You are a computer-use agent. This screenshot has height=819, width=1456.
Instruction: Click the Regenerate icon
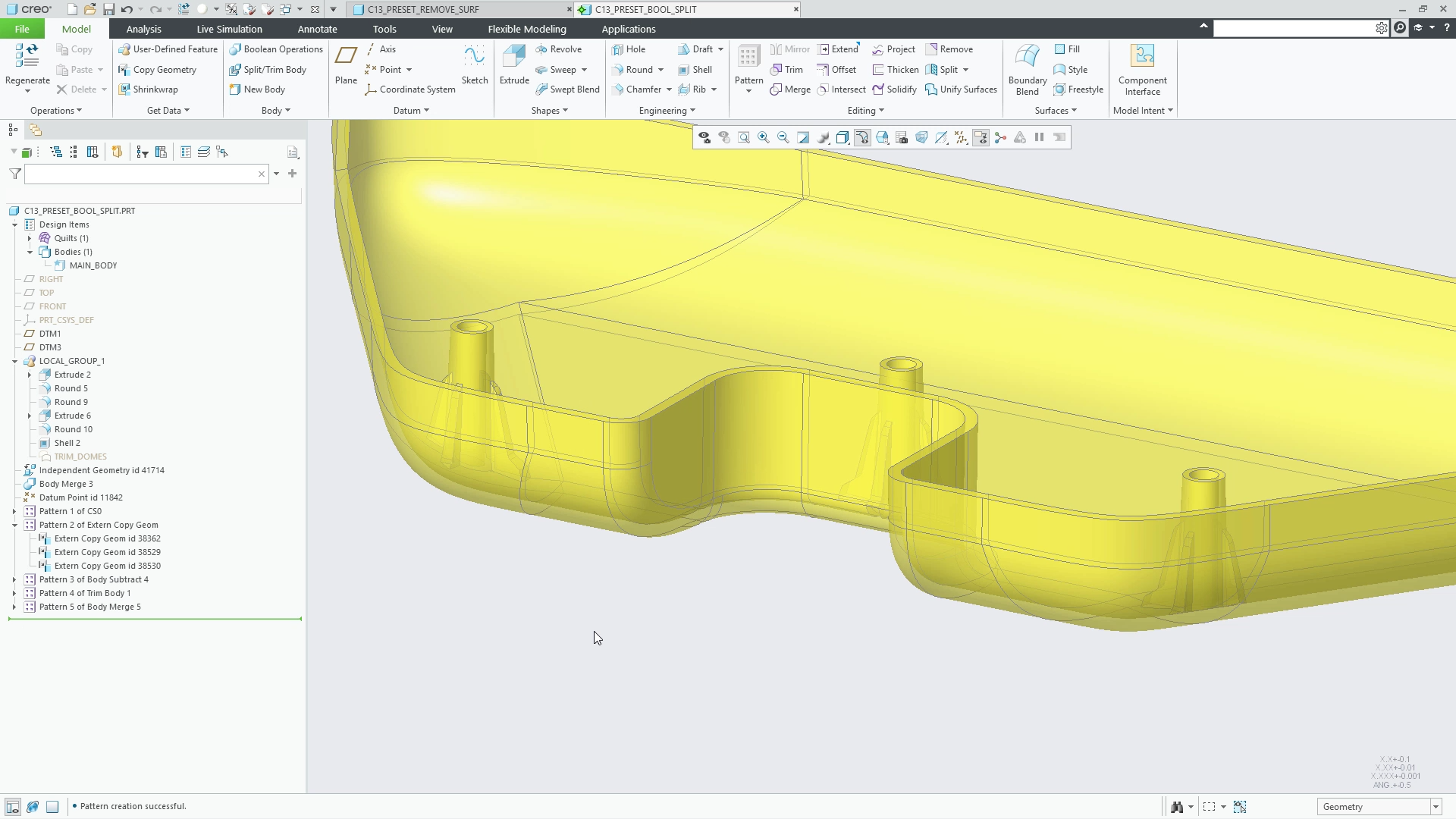(x=27, y=57)
